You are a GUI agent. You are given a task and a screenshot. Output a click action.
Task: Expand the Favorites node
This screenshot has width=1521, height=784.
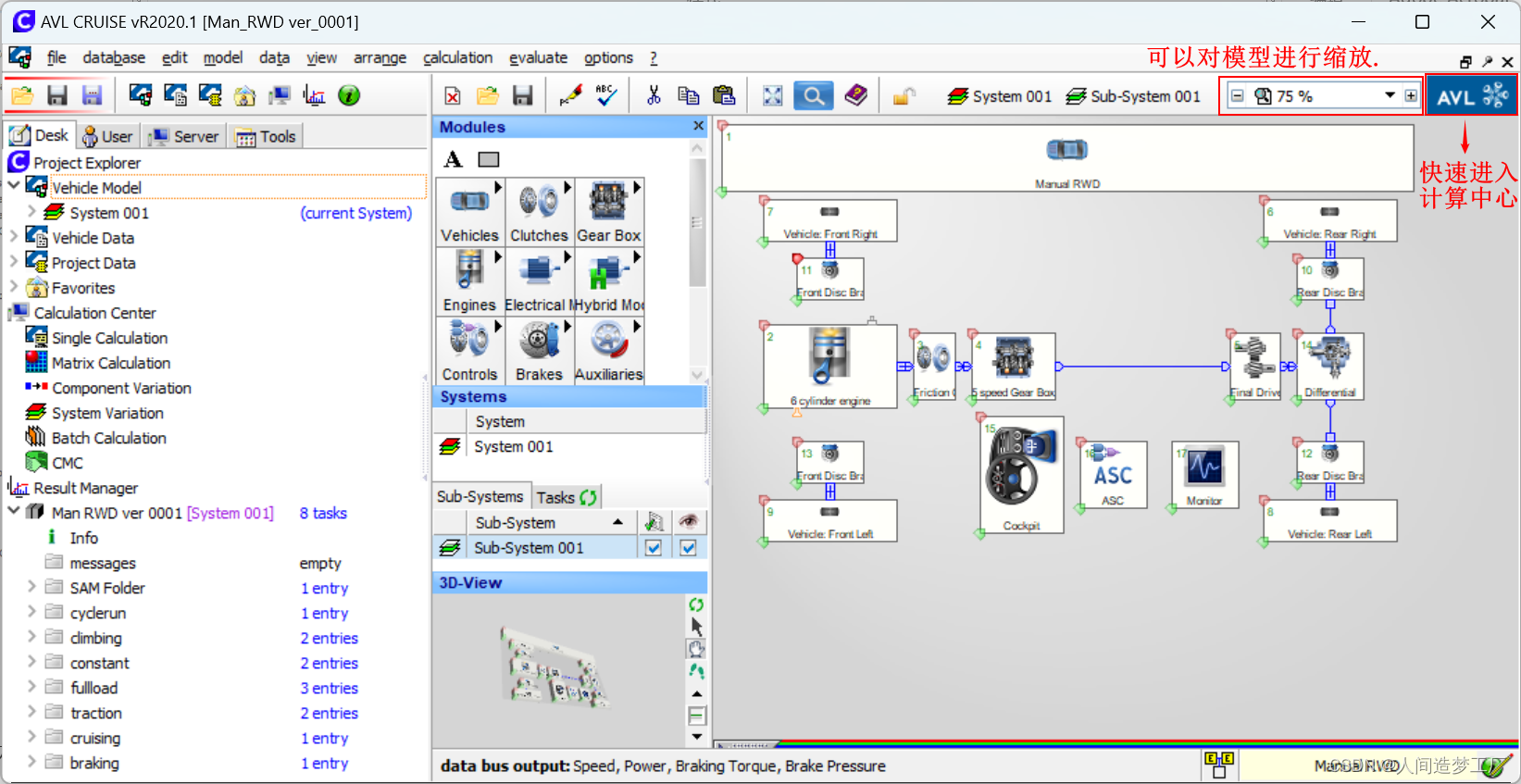pos(14,287)
